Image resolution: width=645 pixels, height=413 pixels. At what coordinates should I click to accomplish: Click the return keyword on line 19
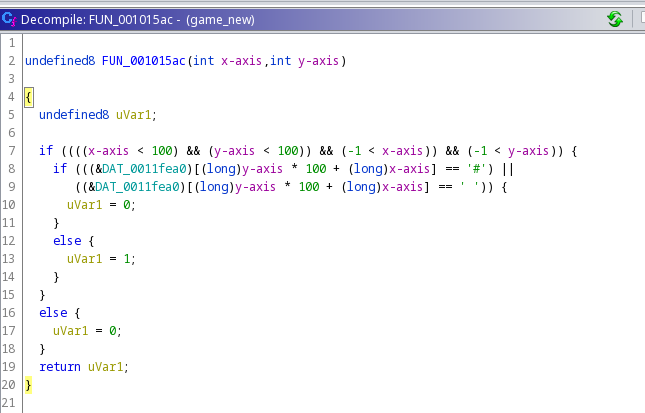(x=60, y=366)
